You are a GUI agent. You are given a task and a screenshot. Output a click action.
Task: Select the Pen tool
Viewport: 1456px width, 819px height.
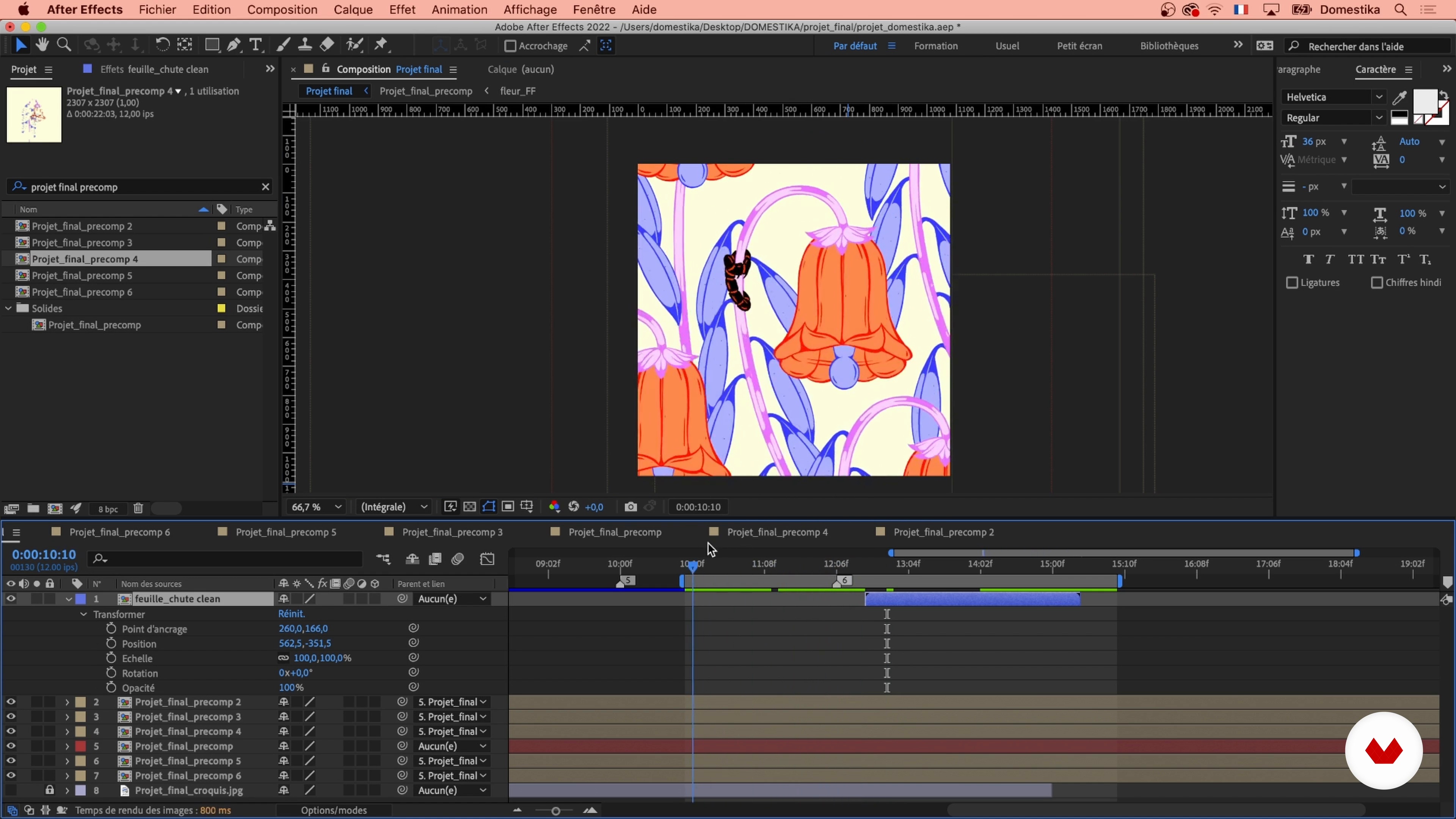coord(234,45)
